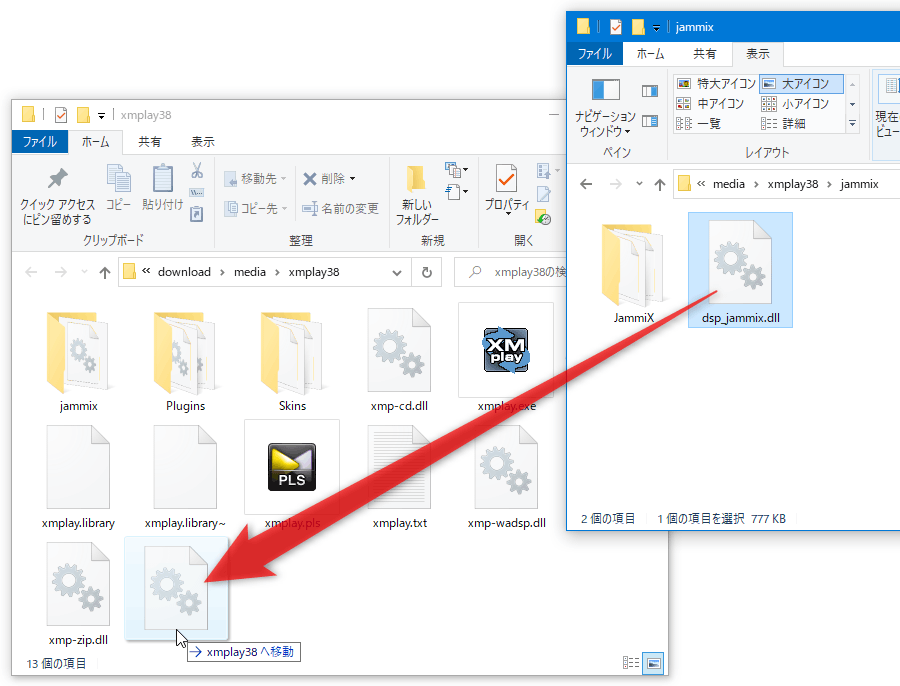Click the Cut scissors icon in xmplay38

click(x=197, y=170)
